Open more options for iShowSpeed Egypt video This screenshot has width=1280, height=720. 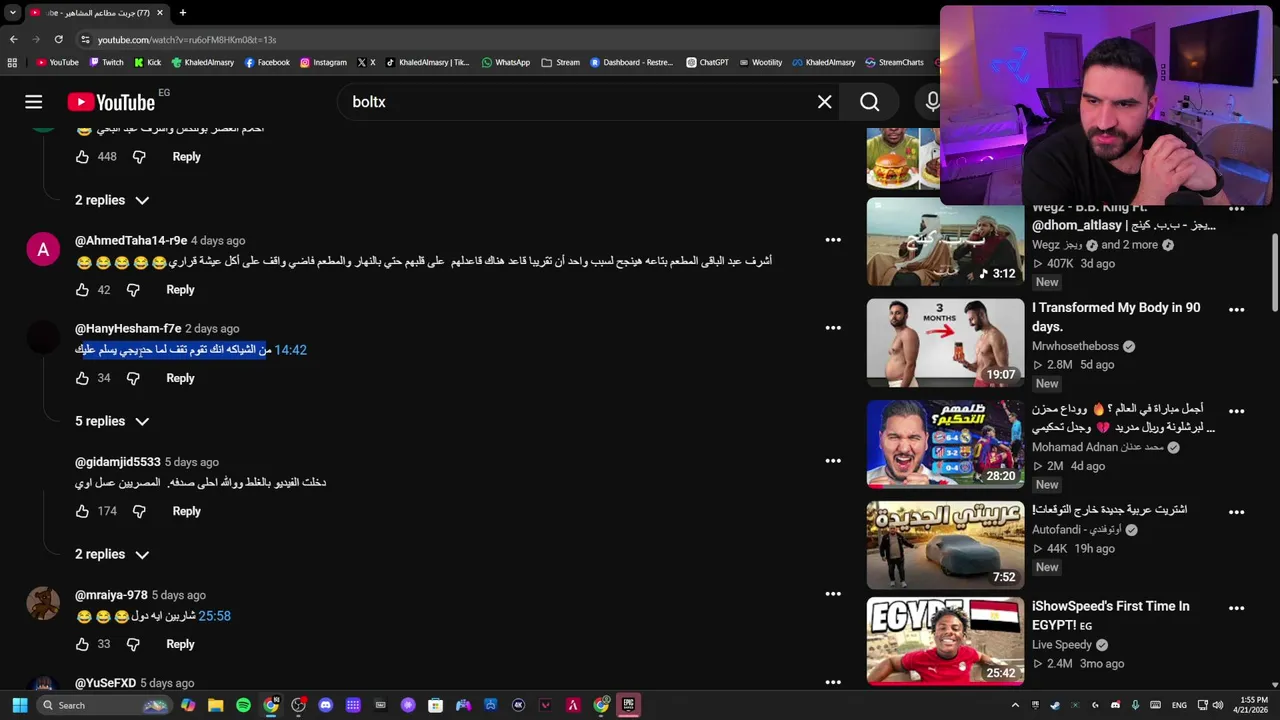tap(1237, 608)
